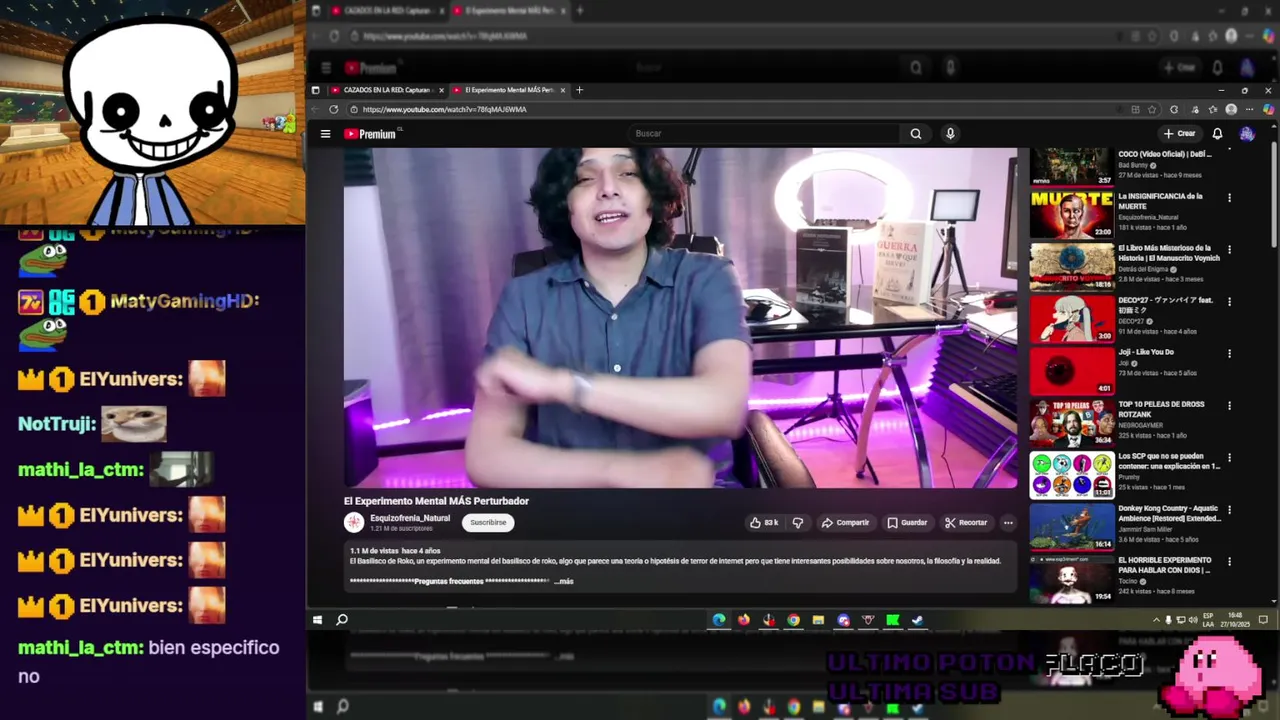Open the Joji - Like You Do thumbnail
This screenshot has height=720, width=1280.
[1072, 370]
